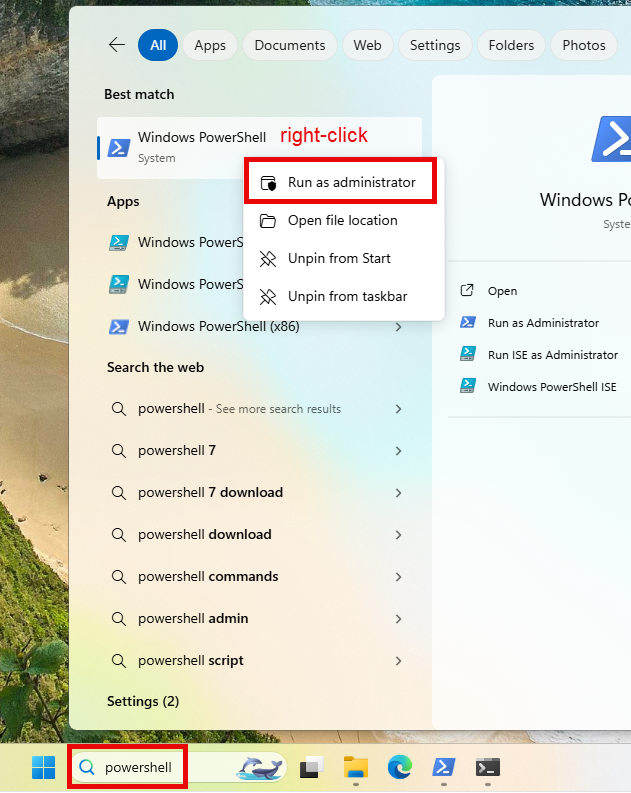Launch Microsoft Edge from the taskbar
The image size is (631, 793).
coord(399,767)
